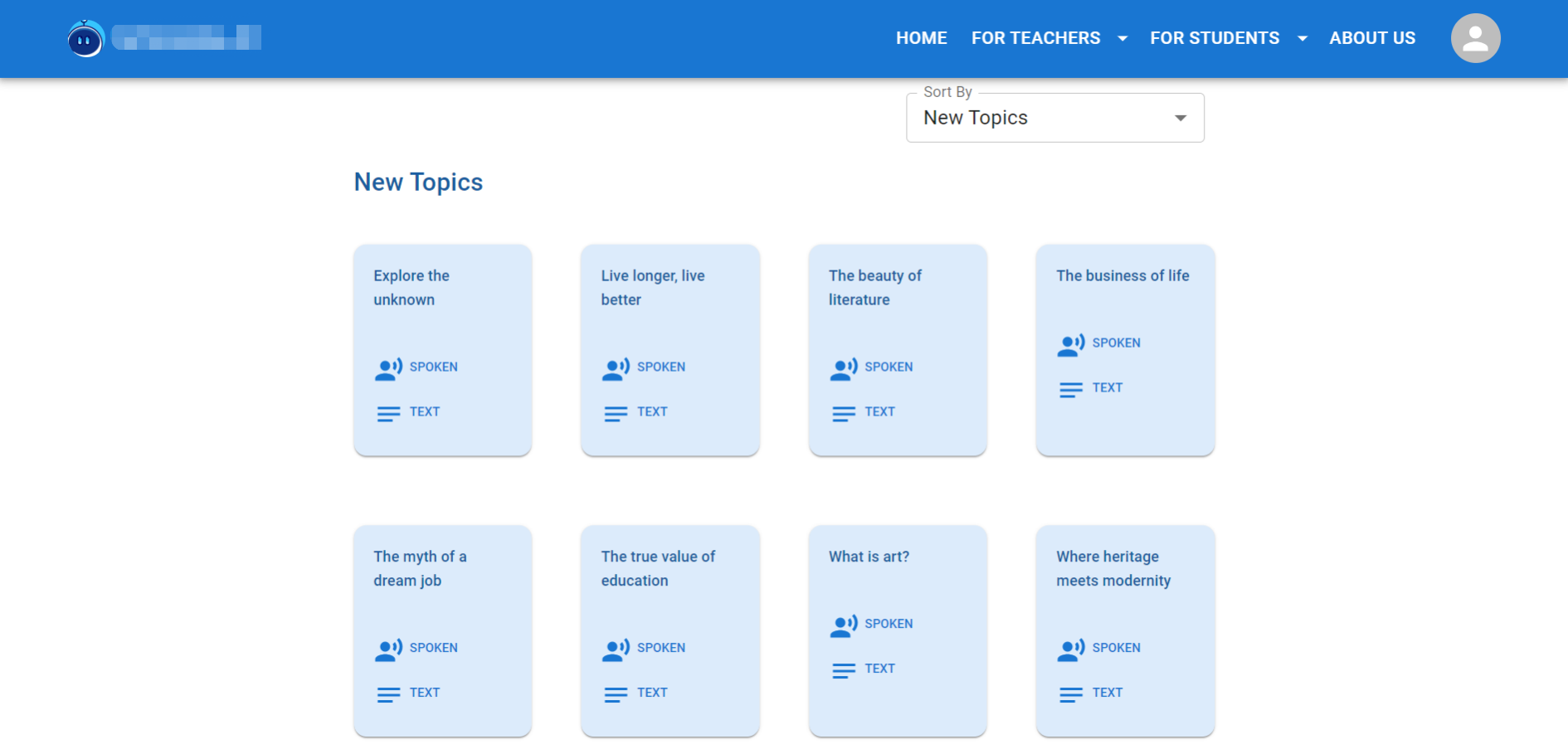Click text lines icon on Live longer card

coord(616,413)
